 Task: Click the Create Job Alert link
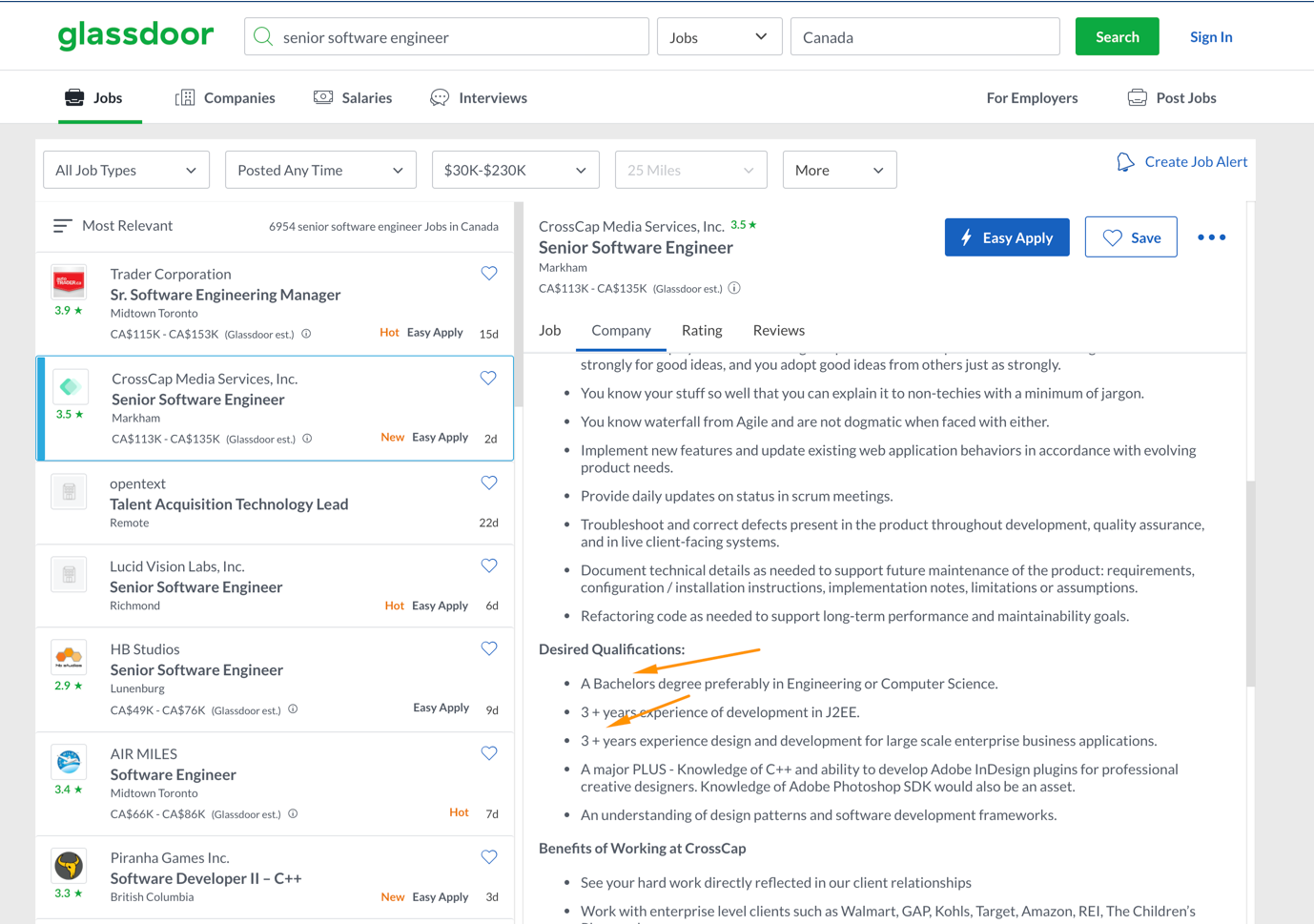pos(1196,162)
